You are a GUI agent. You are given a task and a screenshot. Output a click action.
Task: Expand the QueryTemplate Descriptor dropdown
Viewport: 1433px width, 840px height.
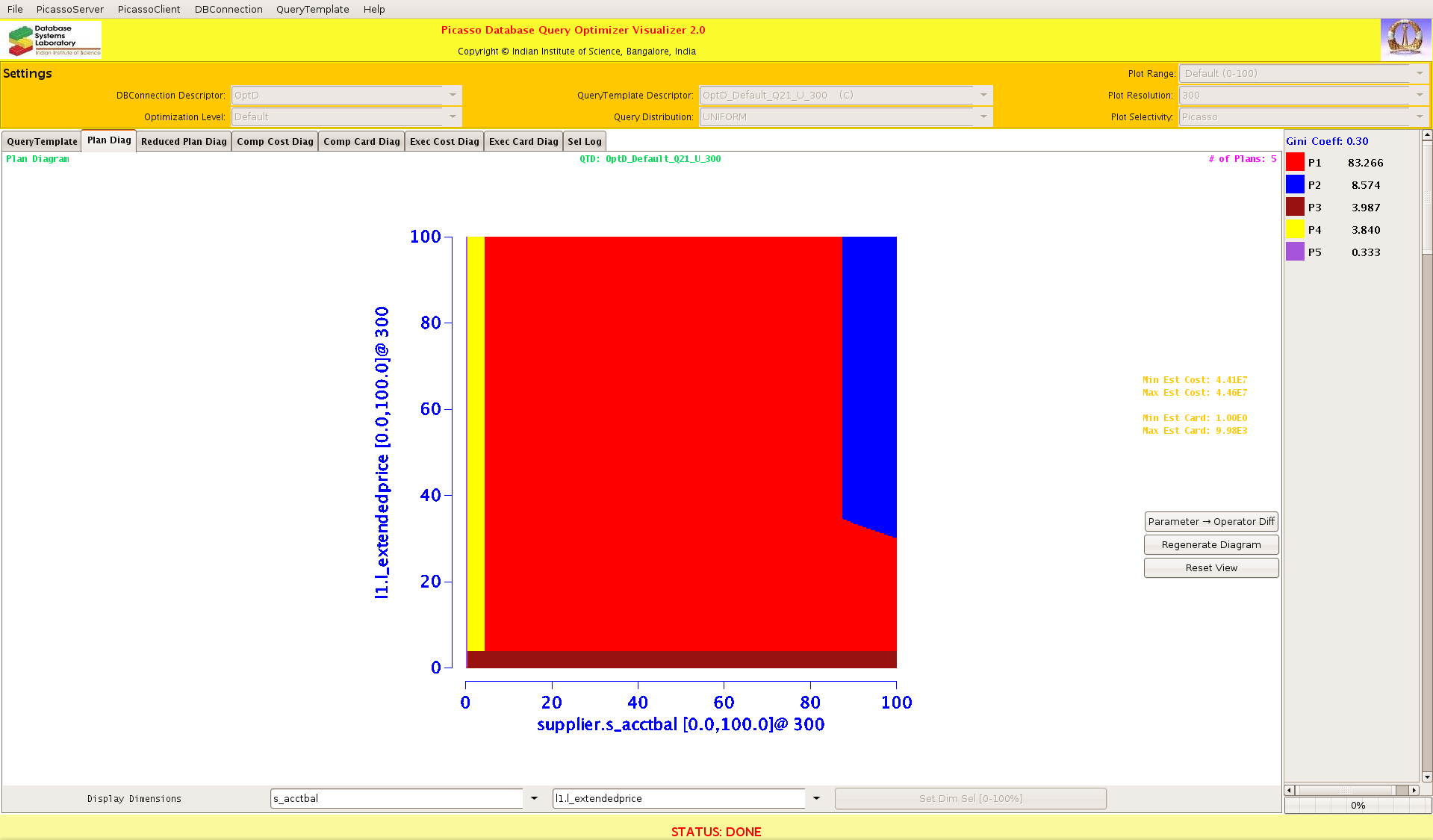tap(983, 95)
